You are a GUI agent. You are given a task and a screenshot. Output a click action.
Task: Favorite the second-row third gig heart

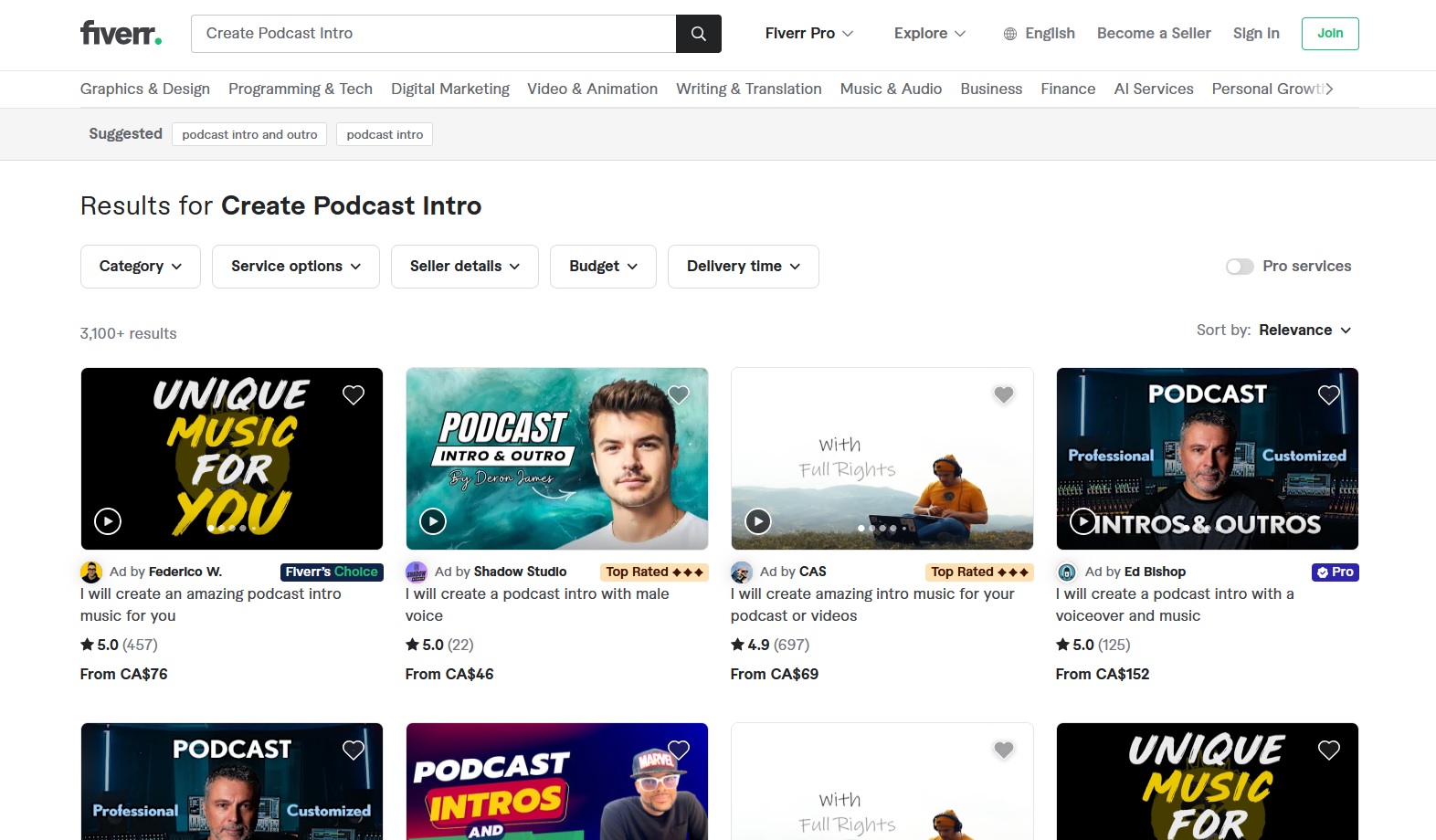coord(1004,750)
